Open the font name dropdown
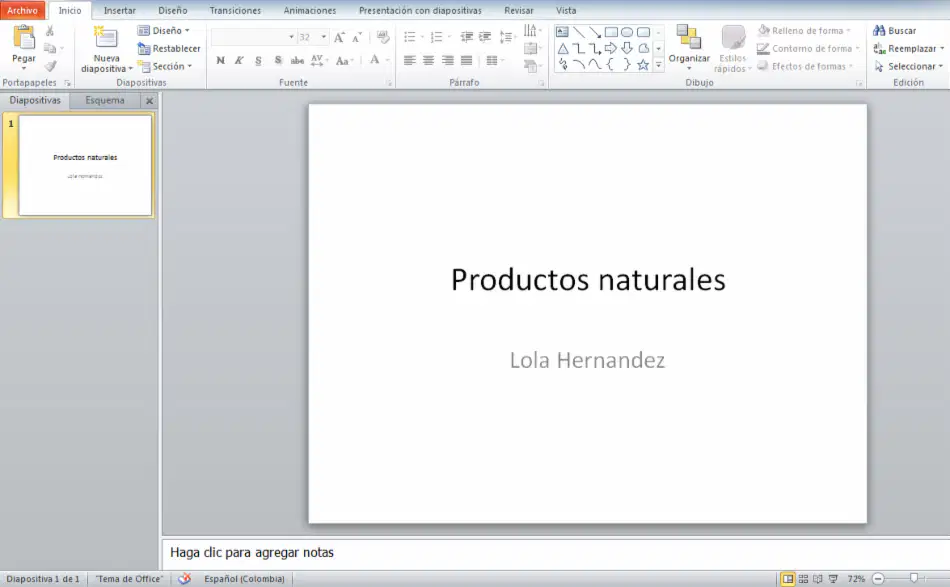This screenshot has width=950, height=587. pos(291,38)
